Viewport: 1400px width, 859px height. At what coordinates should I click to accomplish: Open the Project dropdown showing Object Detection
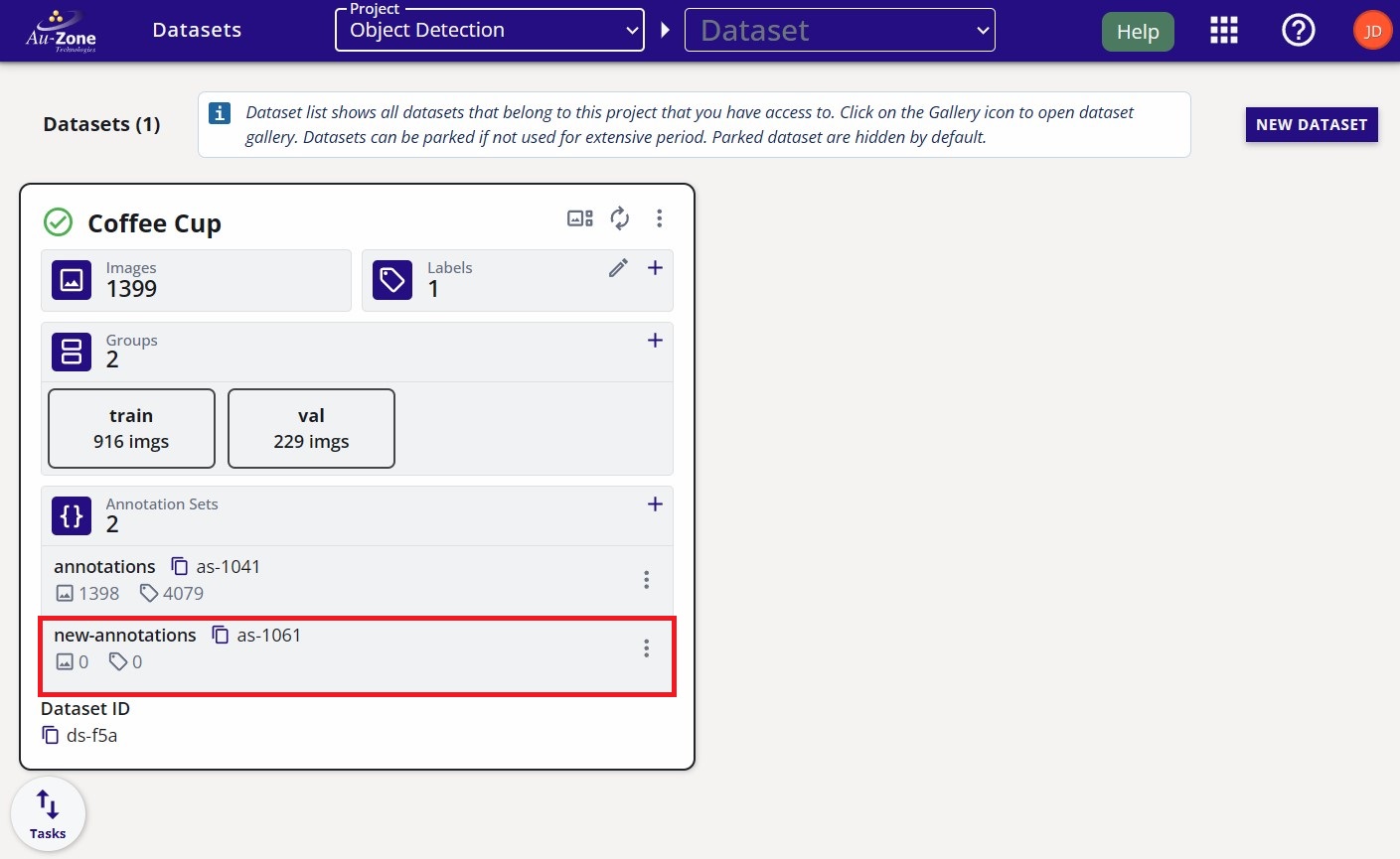(489, 30)
